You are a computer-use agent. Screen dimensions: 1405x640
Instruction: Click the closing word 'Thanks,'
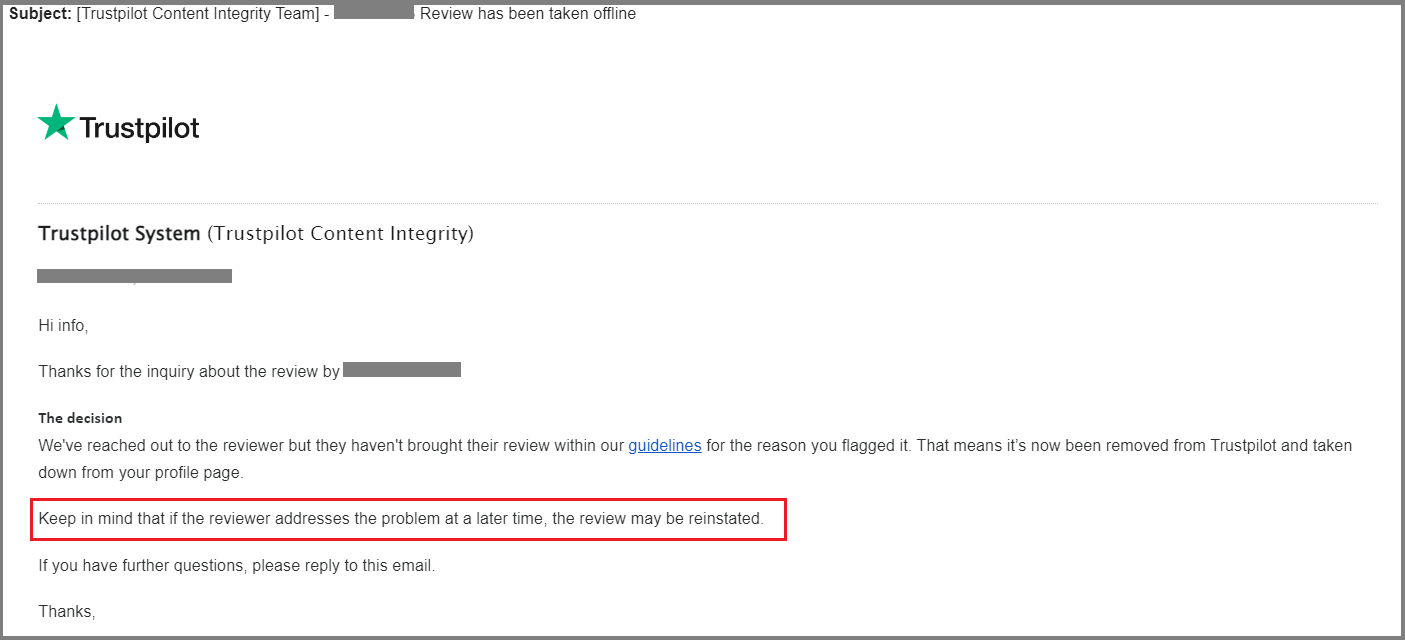click(67, 611)
